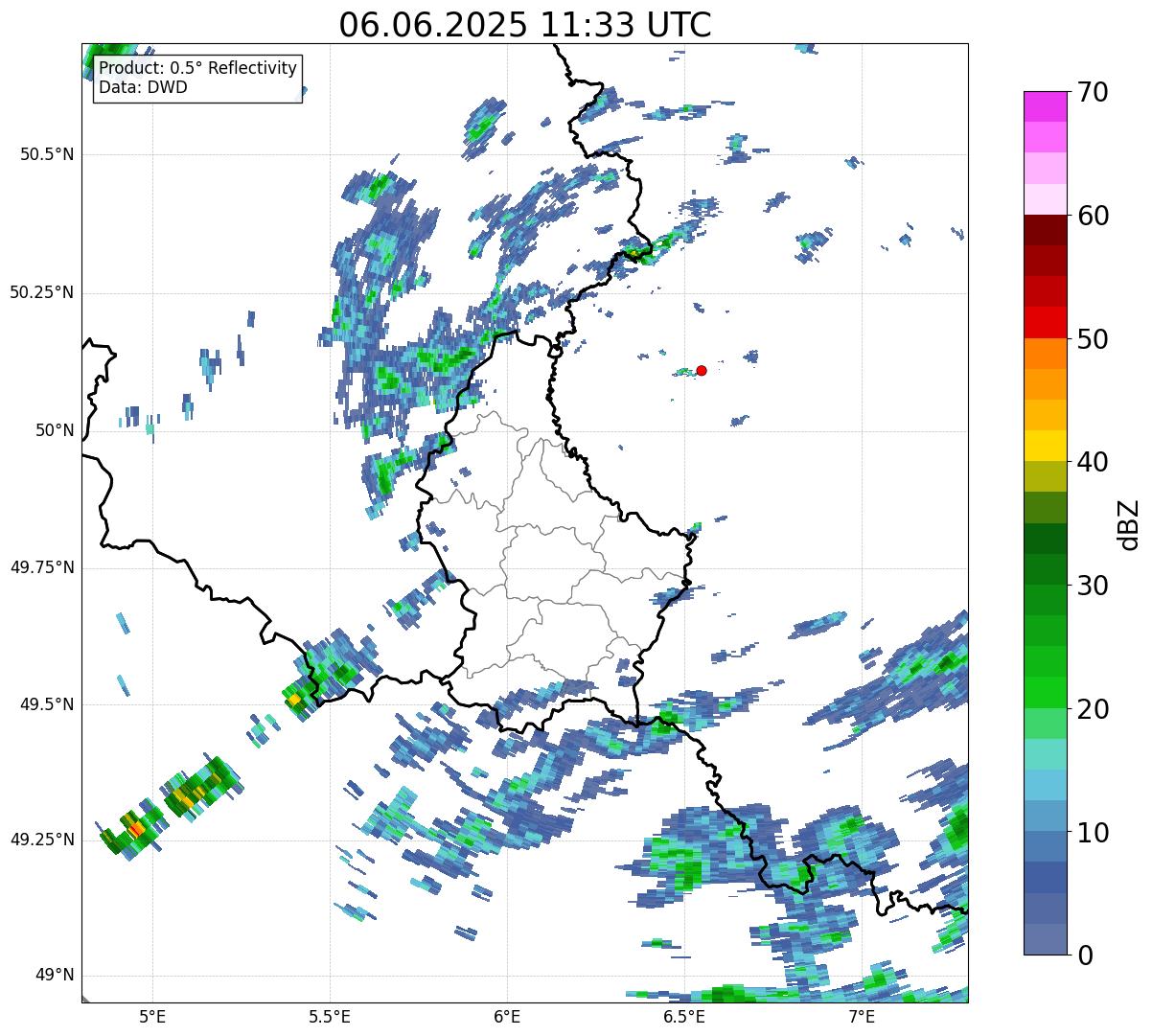The width and height of the screenshot is (1152, 1036).
Task: Click the 5°E longitude tick label
Action: point(152,1016)
